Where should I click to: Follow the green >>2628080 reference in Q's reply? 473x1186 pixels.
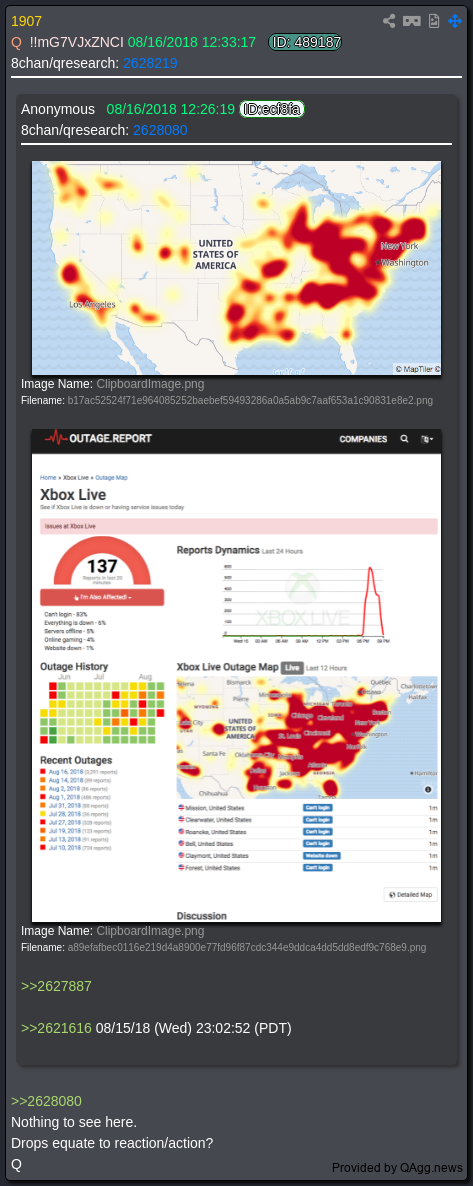[x=46, y=1101]
